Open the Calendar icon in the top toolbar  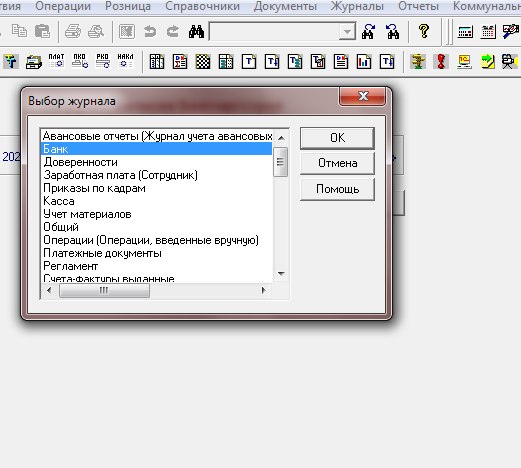click(x=488, y=32)
